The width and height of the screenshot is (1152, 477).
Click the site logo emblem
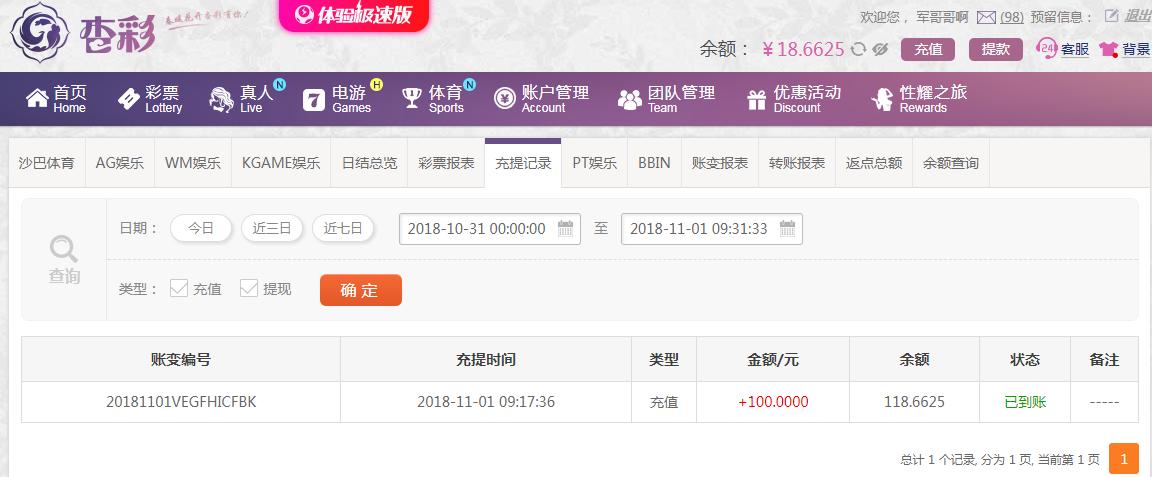pos(40,33)
